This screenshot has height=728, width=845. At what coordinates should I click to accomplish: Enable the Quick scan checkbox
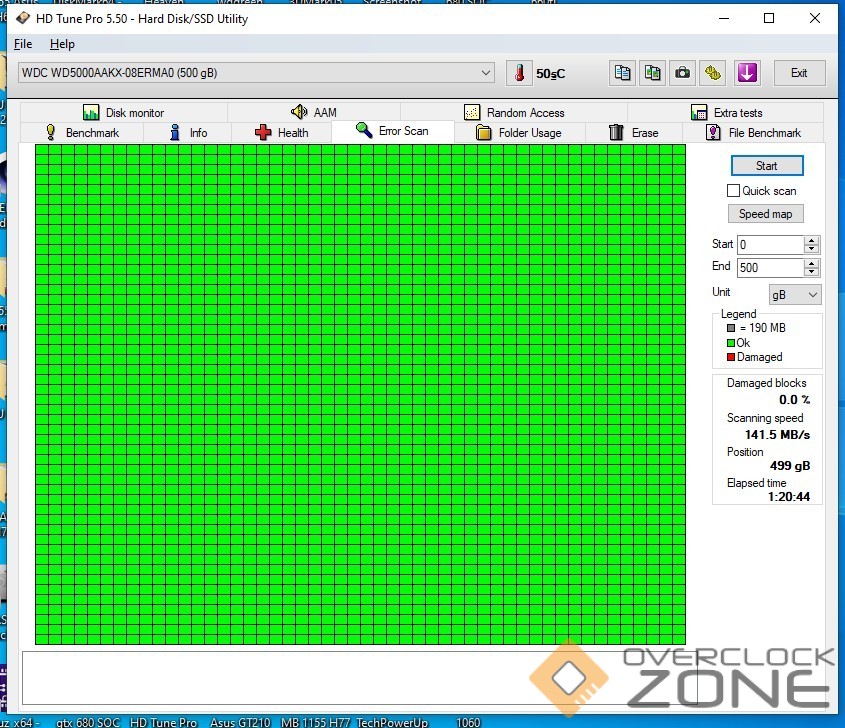733,191
